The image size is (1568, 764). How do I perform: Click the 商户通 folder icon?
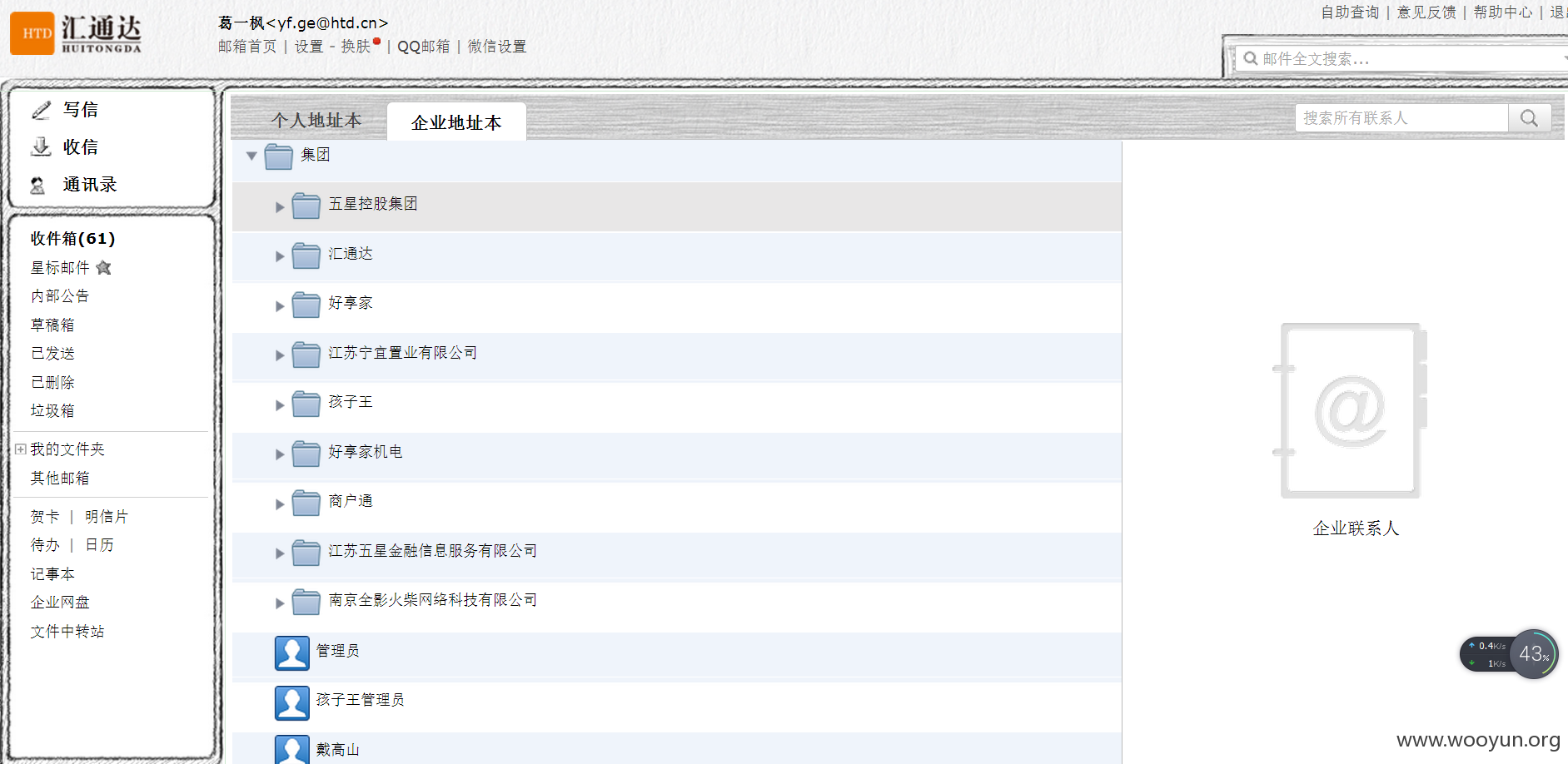click(x=306, y=503)
